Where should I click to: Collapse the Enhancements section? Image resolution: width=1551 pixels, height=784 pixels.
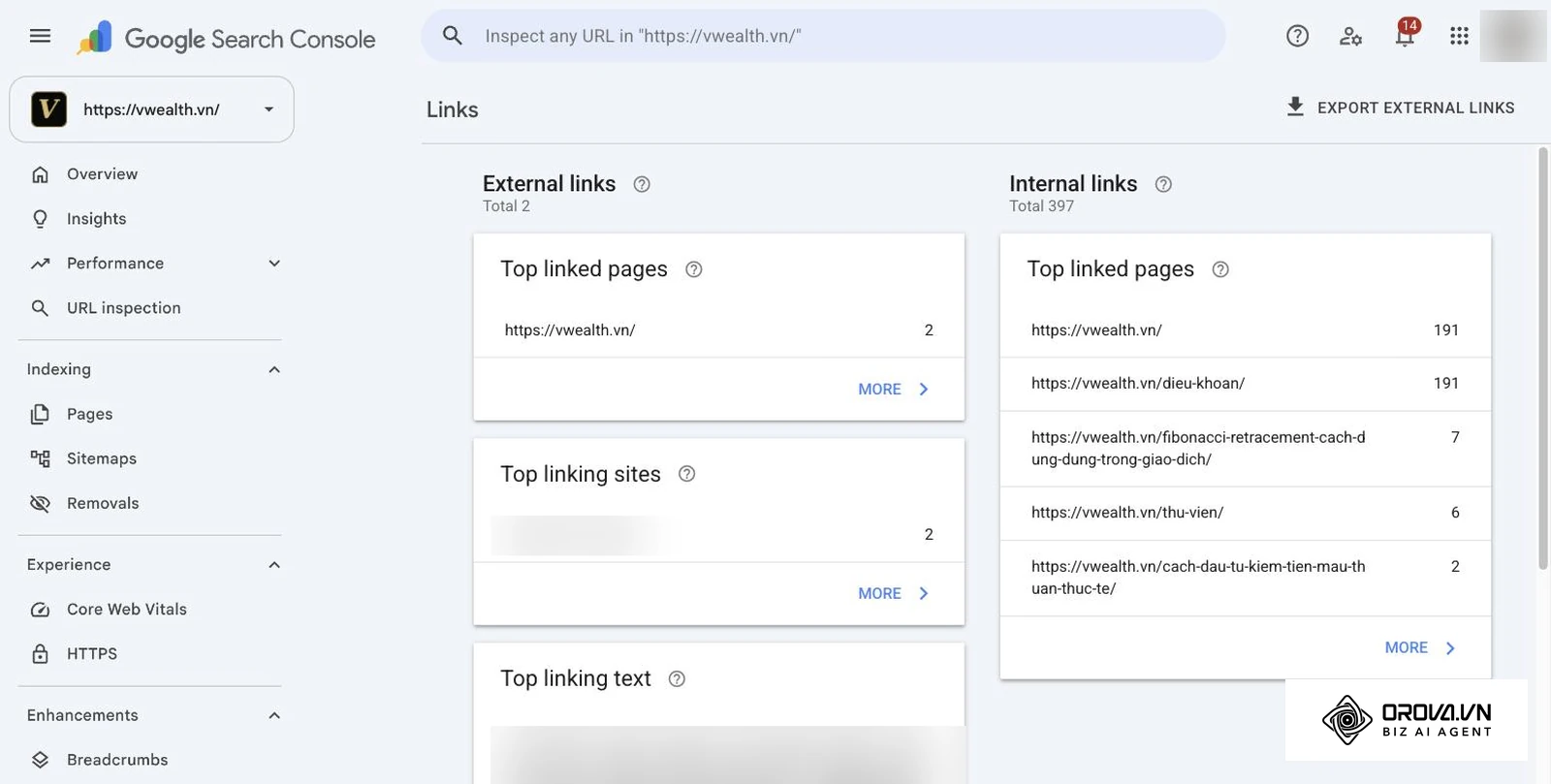[274, 716]
